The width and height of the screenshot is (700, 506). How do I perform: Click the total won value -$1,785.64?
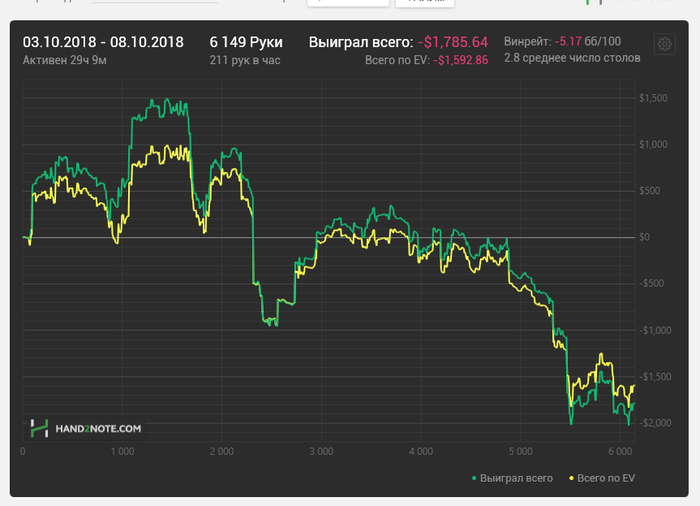coord(453,42)
